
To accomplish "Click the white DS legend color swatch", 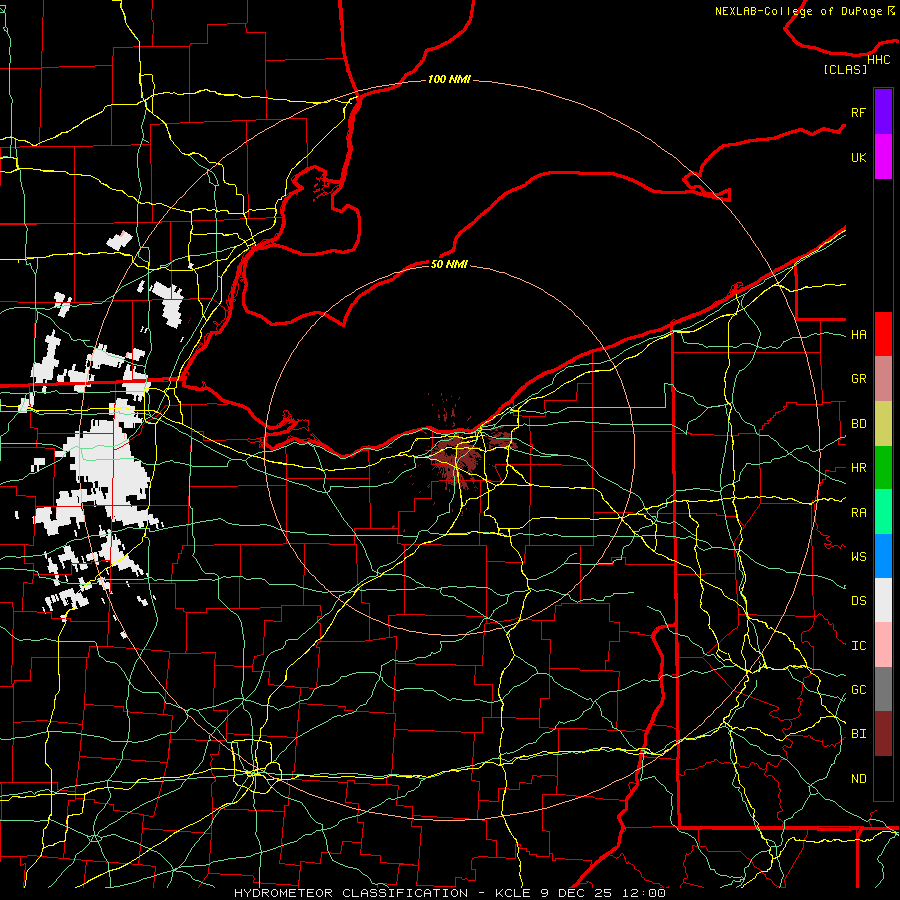I will click(x=883, y=600).
